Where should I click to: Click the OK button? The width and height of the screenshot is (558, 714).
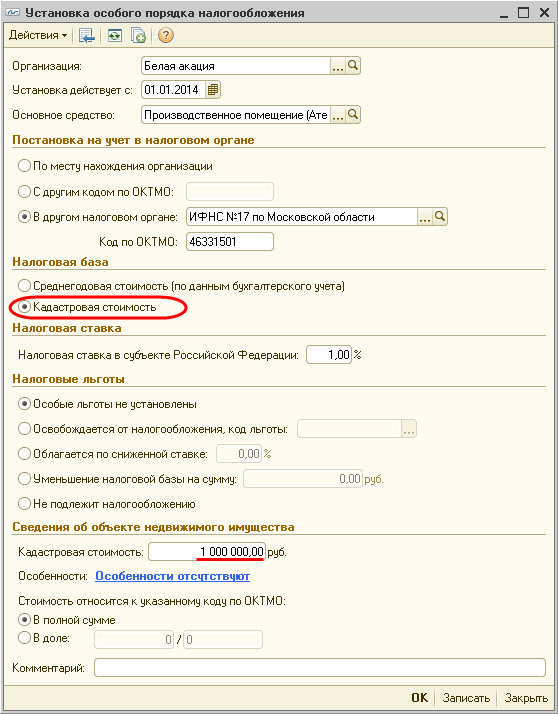420,698
